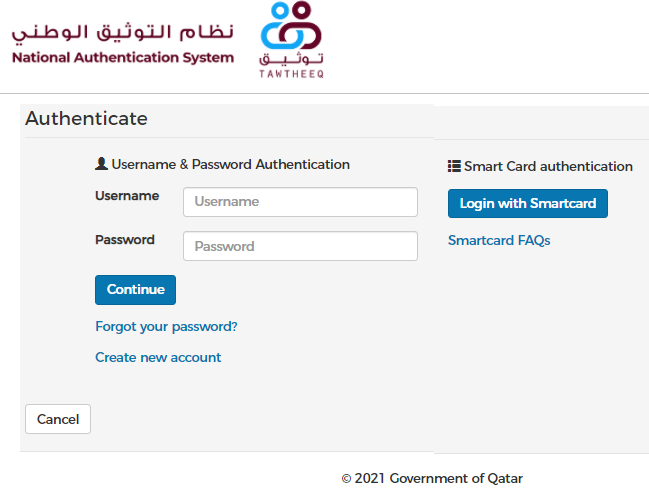Click the Username field label

coord(127,195)
